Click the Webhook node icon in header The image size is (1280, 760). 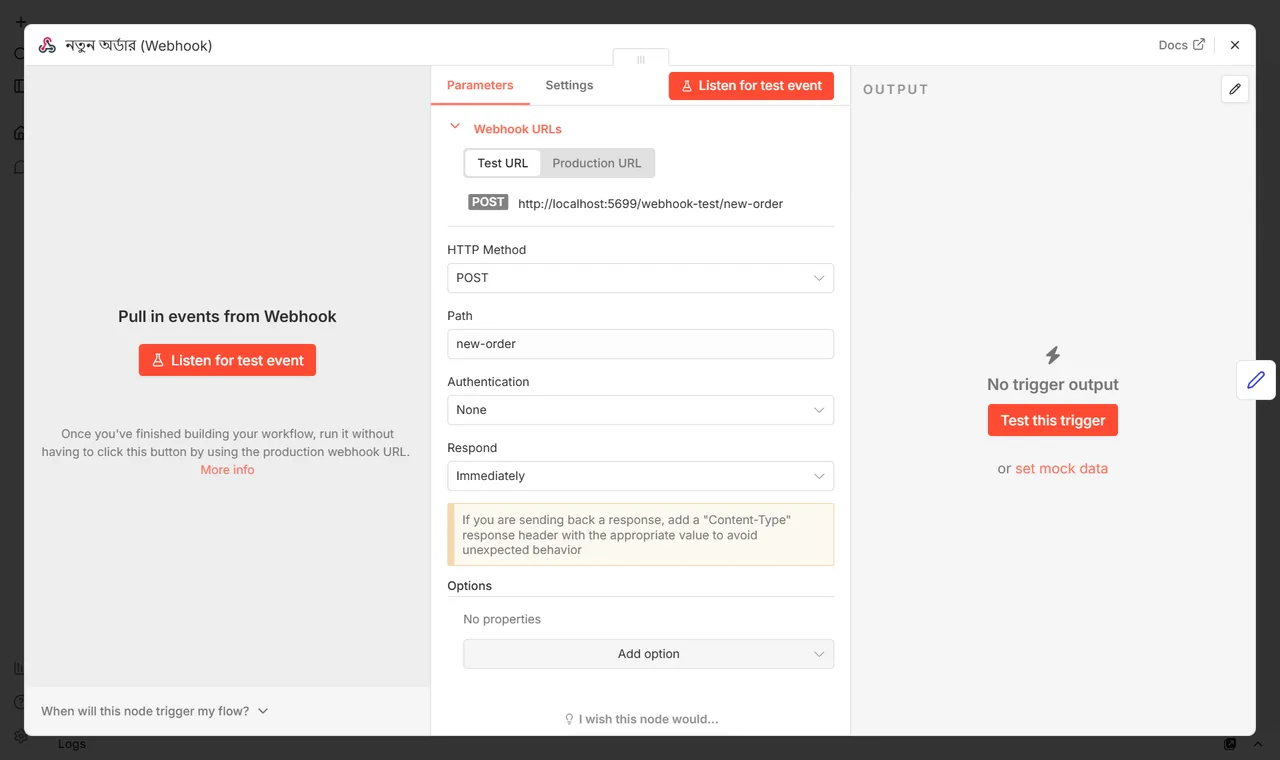pos(47,45)
